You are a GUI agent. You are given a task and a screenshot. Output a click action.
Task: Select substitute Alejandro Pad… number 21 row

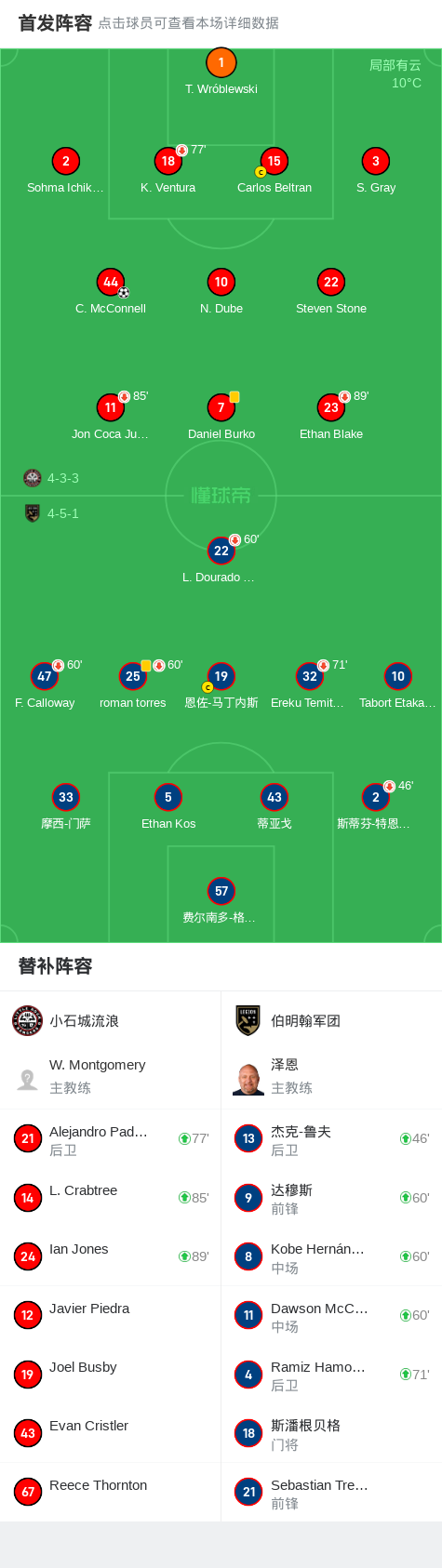coord(110,1138)
